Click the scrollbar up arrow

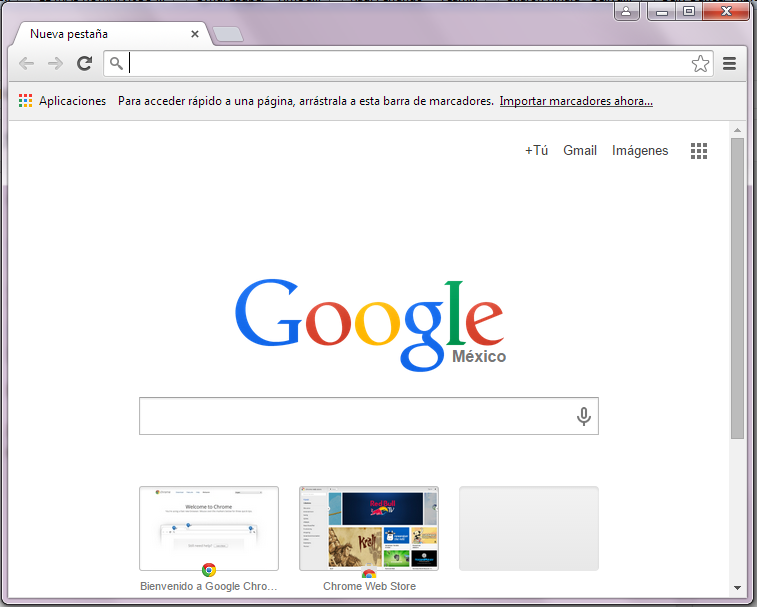737,130
